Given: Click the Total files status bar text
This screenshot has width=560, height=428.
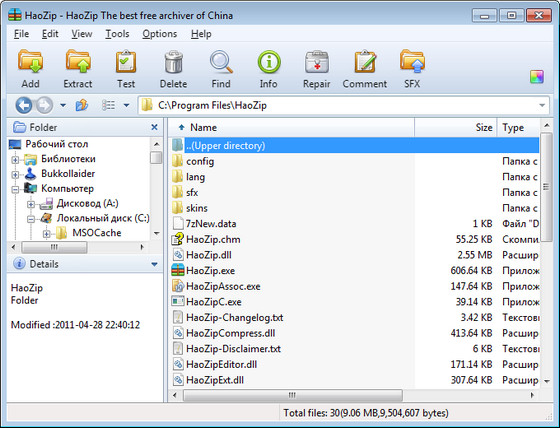Looking at the screenshot, I should pyautogui.click(x=366, y=413).
